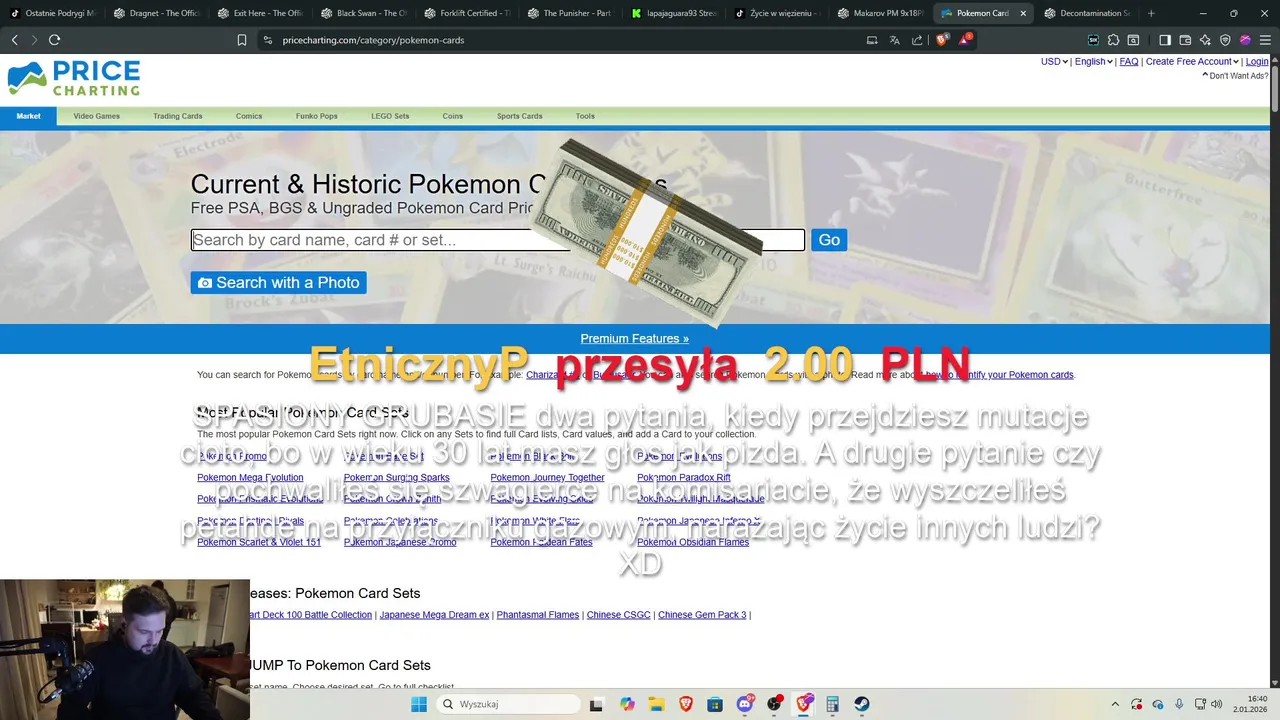Screen dimensions: 1280x720
Task: Open Phantasmal Flames new release link
Action: click(538, 615)
